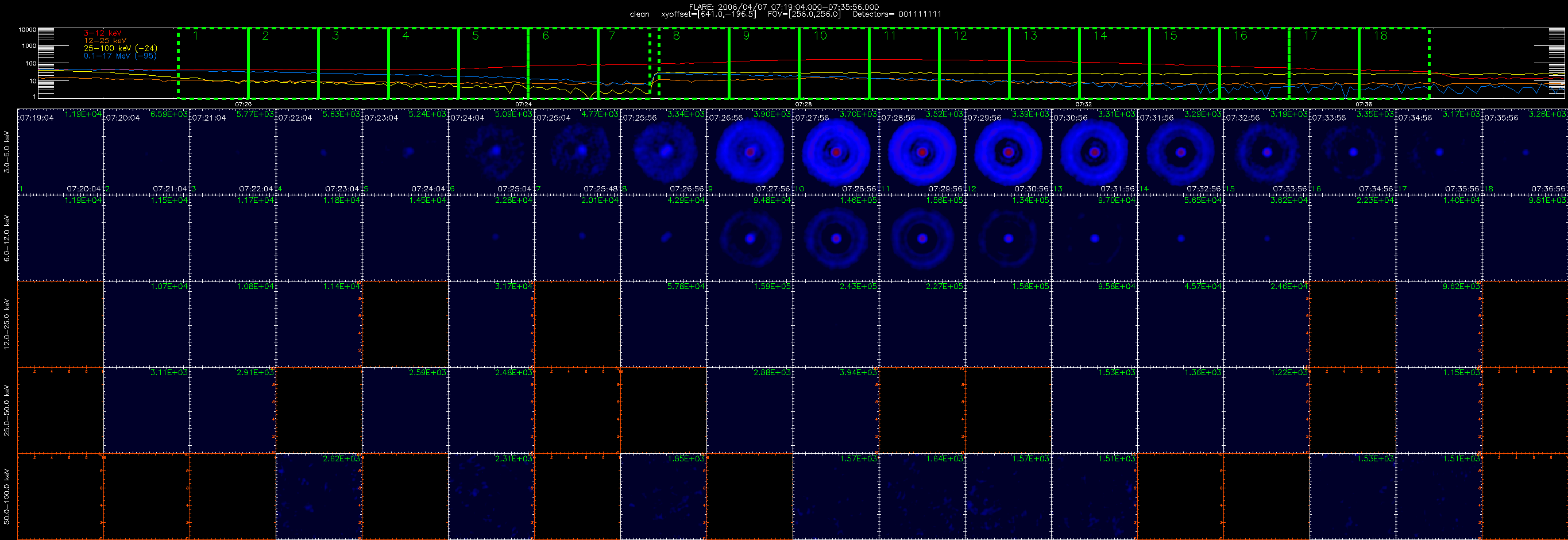Click the 07:25:48 end-time label
This screenshot has height=540, width=1568.
pos(601,189)
